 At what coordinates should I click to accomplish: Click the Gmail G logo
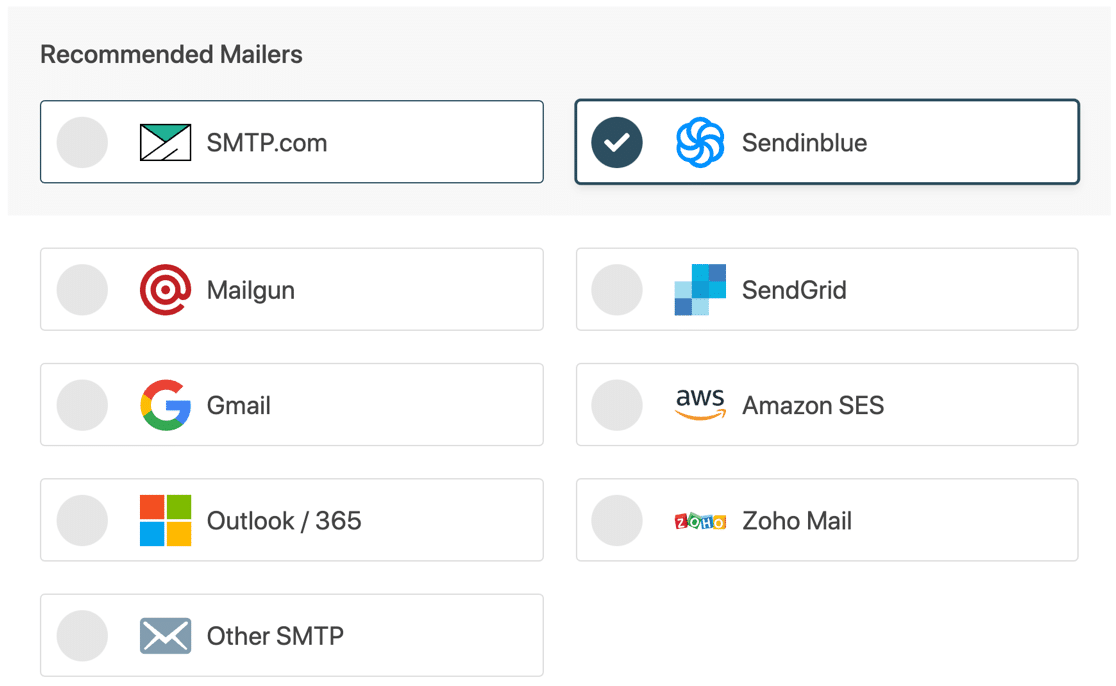[x=167, y=404]
